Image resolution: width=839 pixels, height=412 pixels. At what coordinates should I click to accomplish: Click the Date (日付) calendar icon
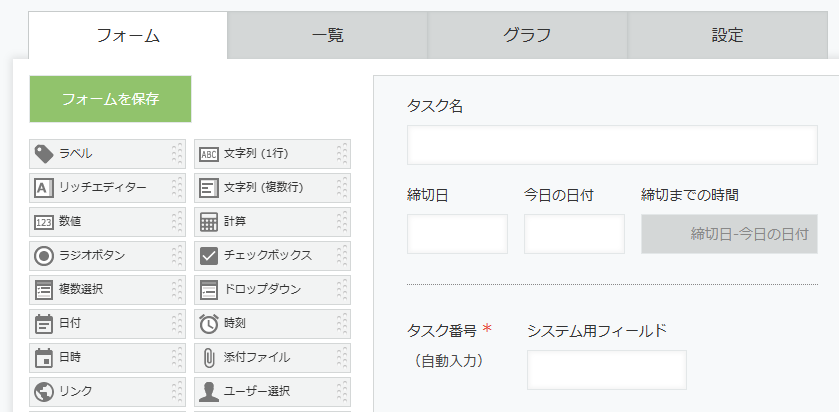tap(44, 324)
